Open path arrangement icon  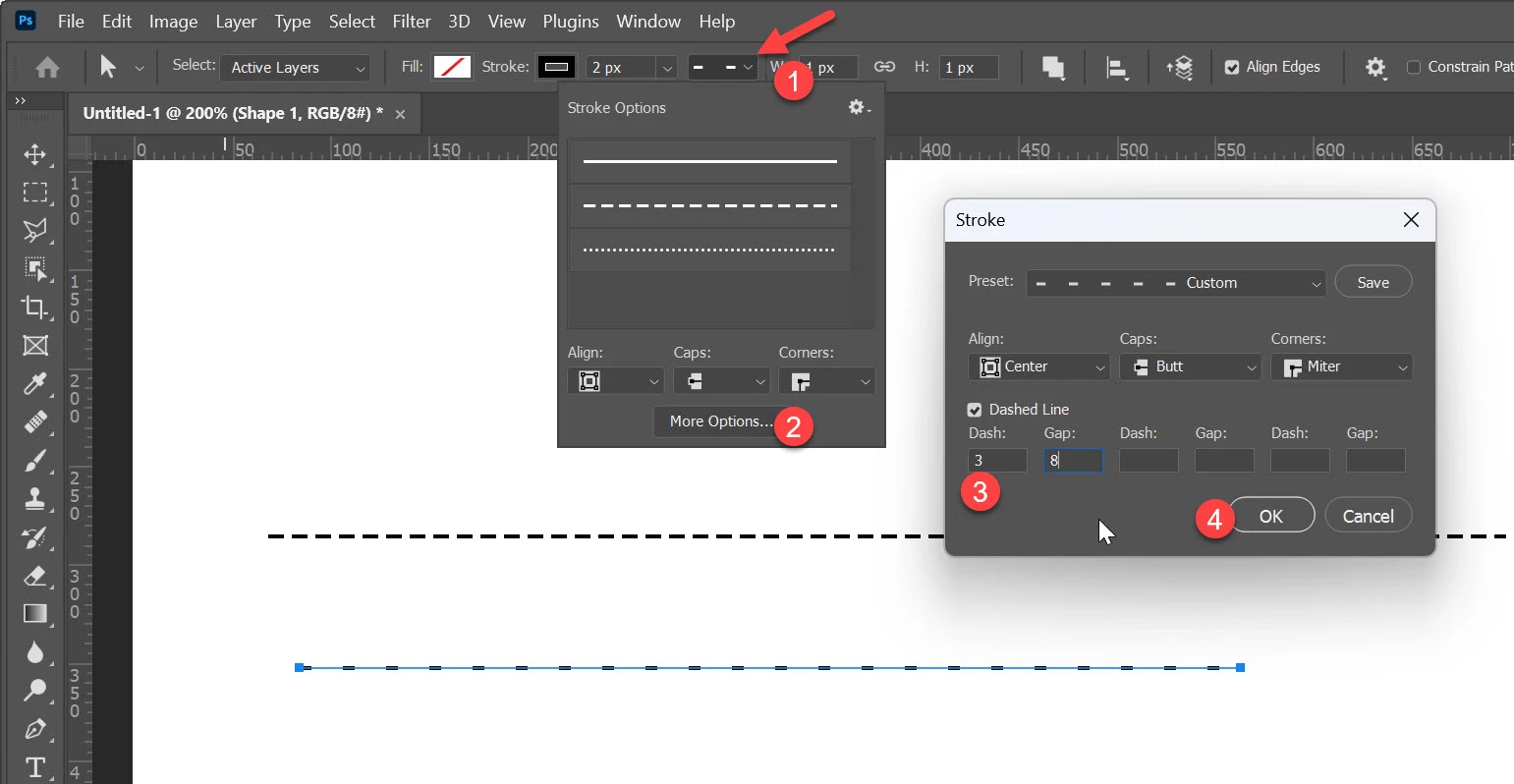coord(1180,67)
